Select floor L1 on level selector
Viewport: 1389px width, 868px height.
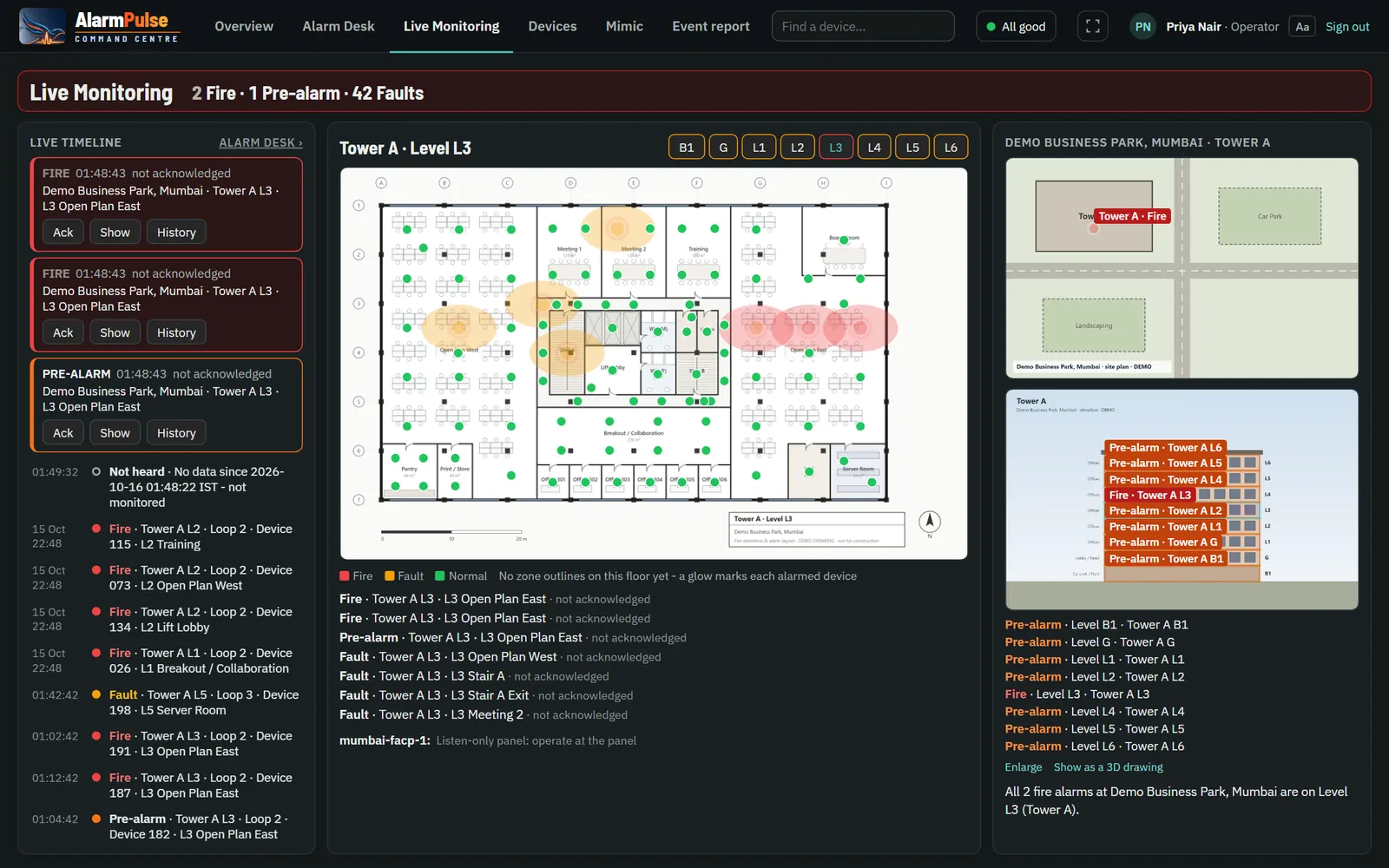point(759,148)
